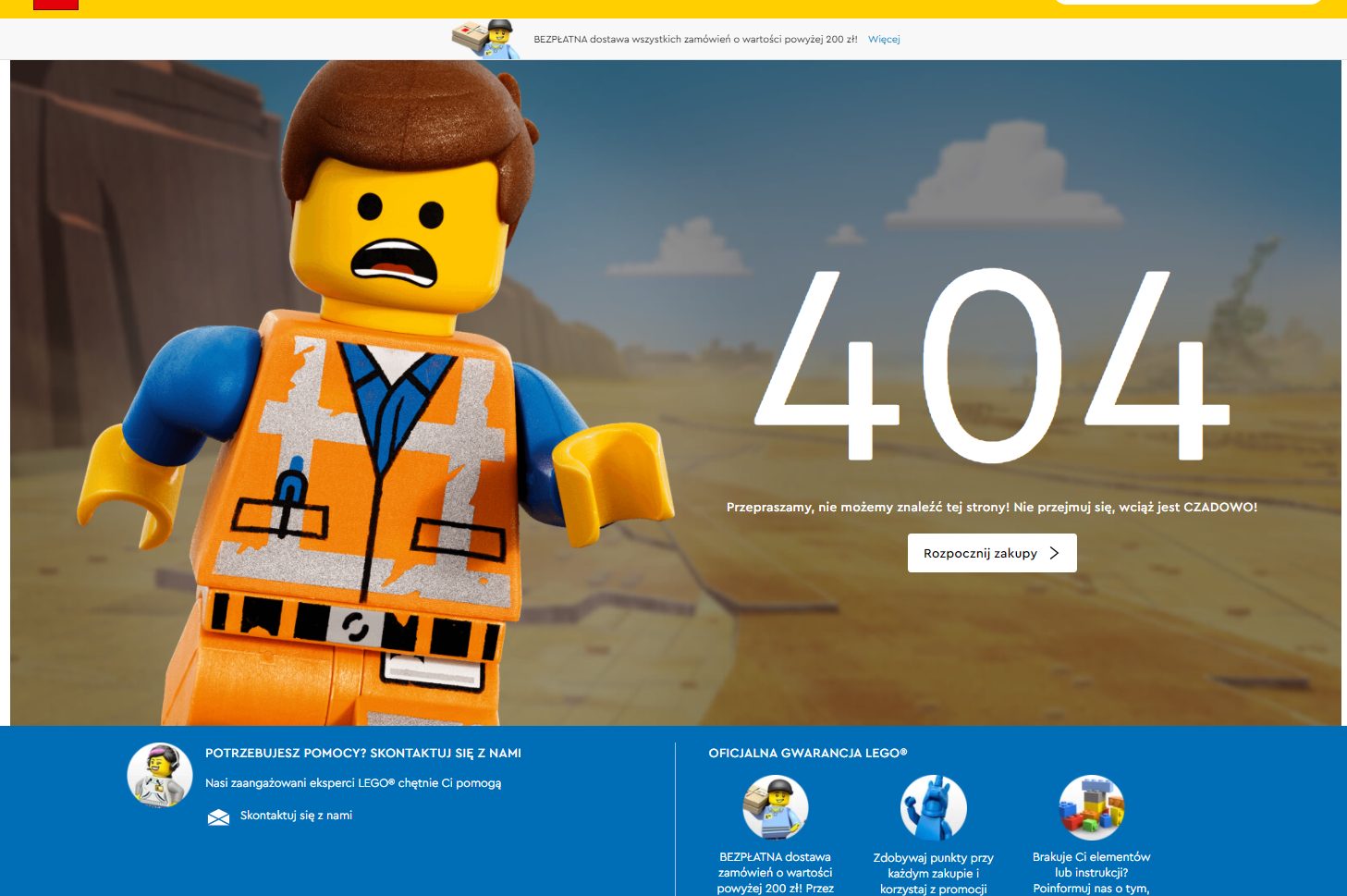Click the search field in the yellow header
Screen dimensions: 1347x896
tap(1188, 3)
